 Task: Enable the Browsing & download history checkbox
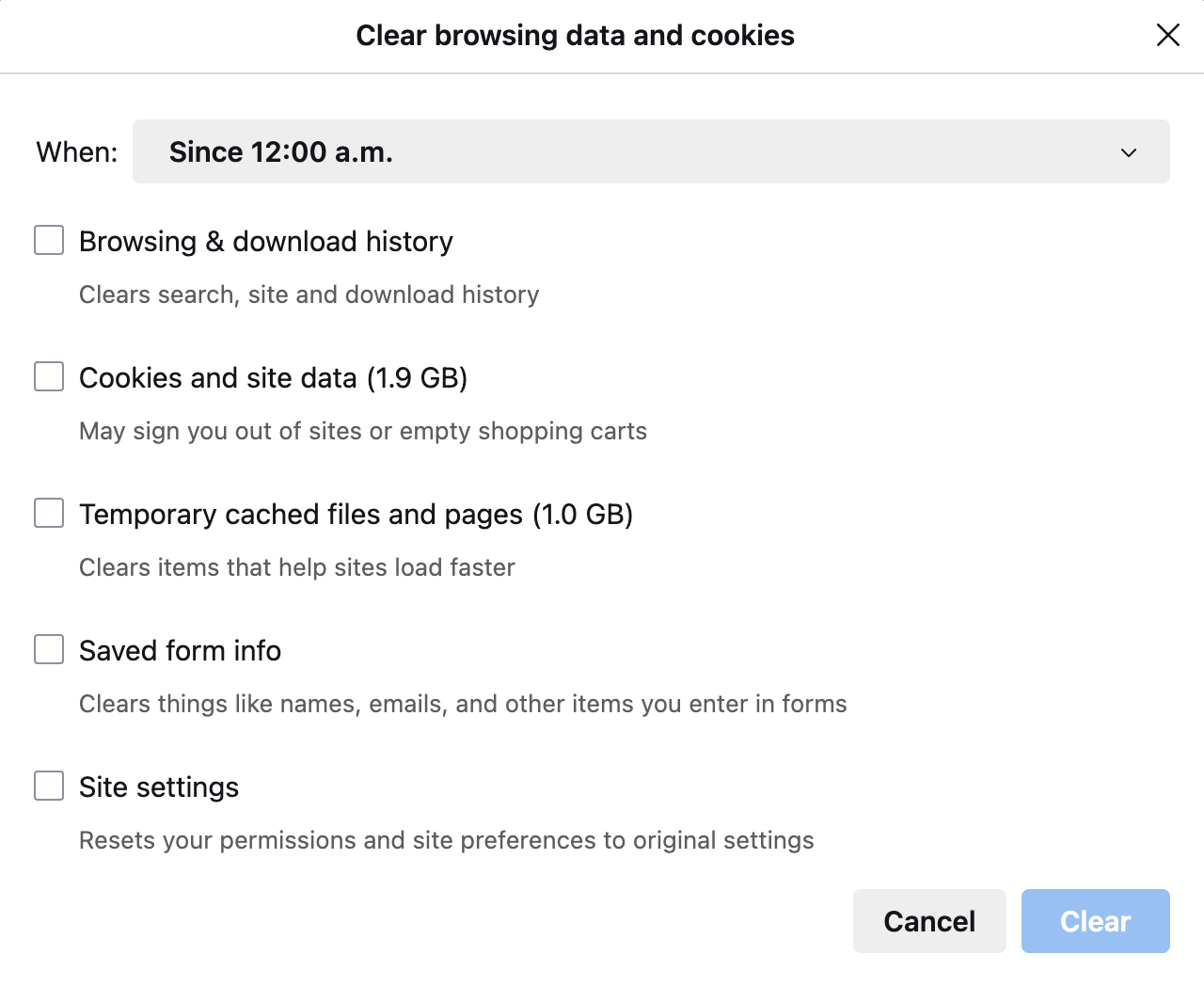(x=48, y=240)
